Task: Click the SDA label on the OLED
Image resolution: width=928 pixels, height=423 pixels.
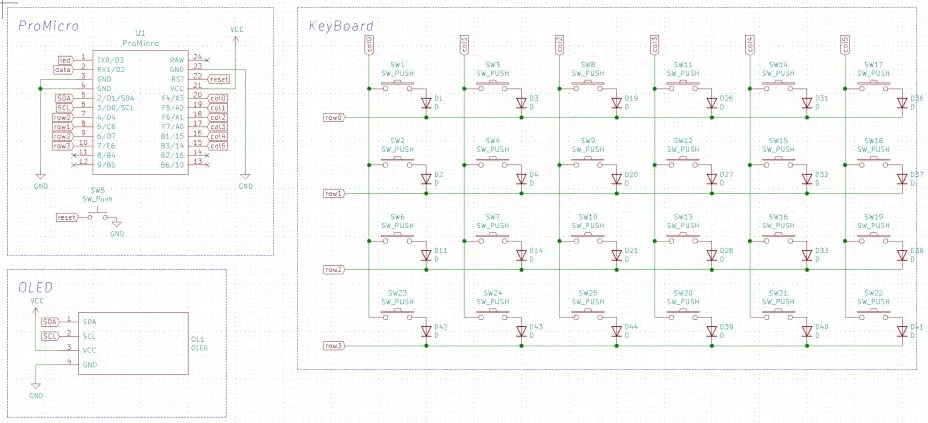Action: tap(50, 321)
